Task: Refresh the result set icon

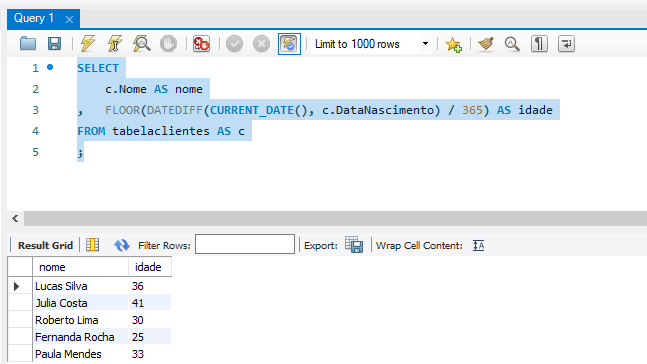Action: coord(122,245)
